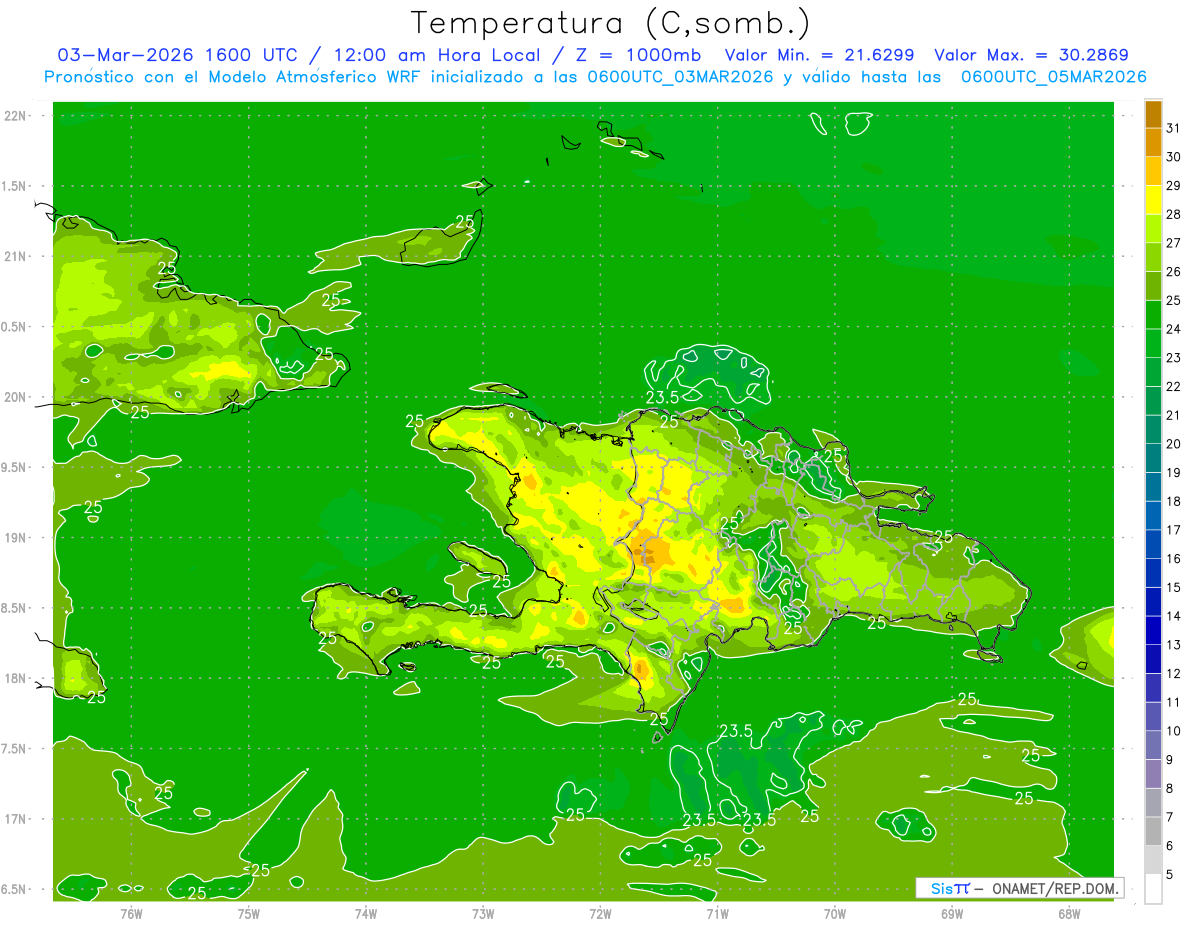Click the longitude axis label 72W
The width and height of the screenshot is (1200, 927).
(x=600, y=914)
